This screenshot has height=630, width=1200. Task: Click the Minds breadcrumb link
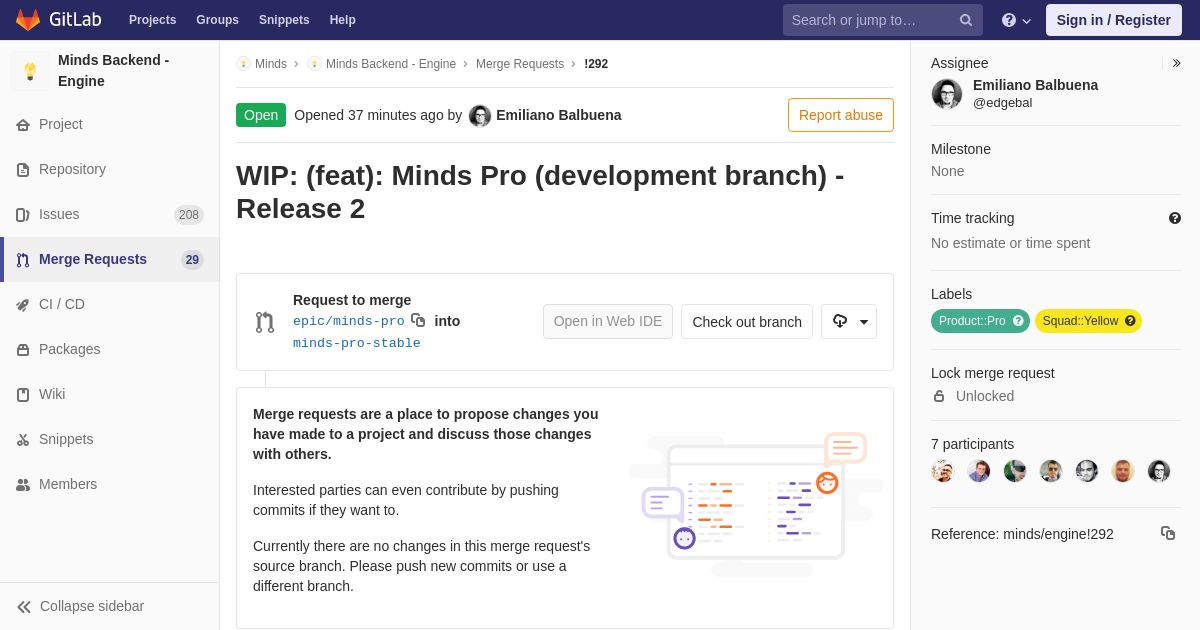tap(271, 64)
